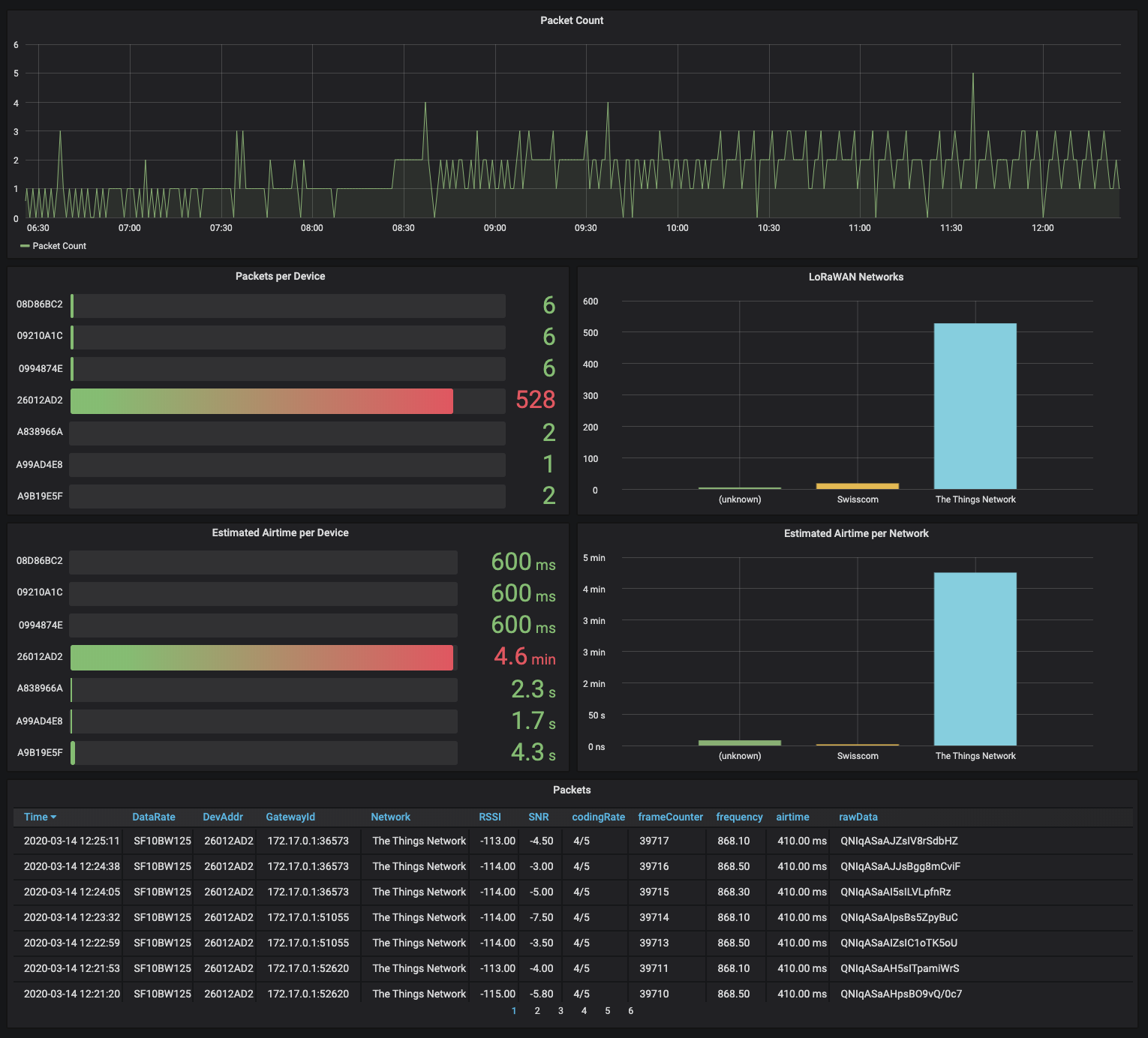Sort table by codingRate column header
The image size is (1148, 1038).
pyautogui.click(x=598, y=817)
